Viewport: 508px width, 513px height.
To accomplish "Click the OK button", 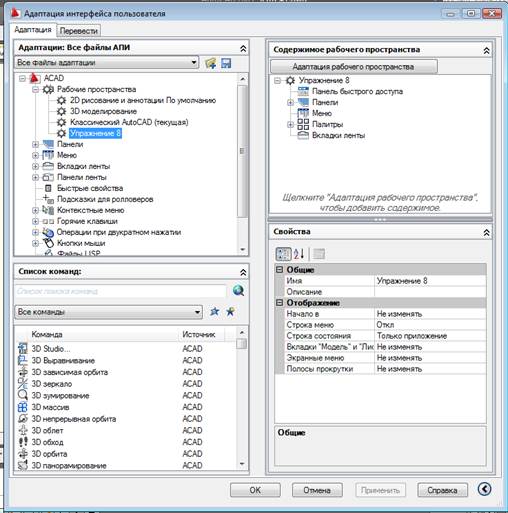I will 255,490.
